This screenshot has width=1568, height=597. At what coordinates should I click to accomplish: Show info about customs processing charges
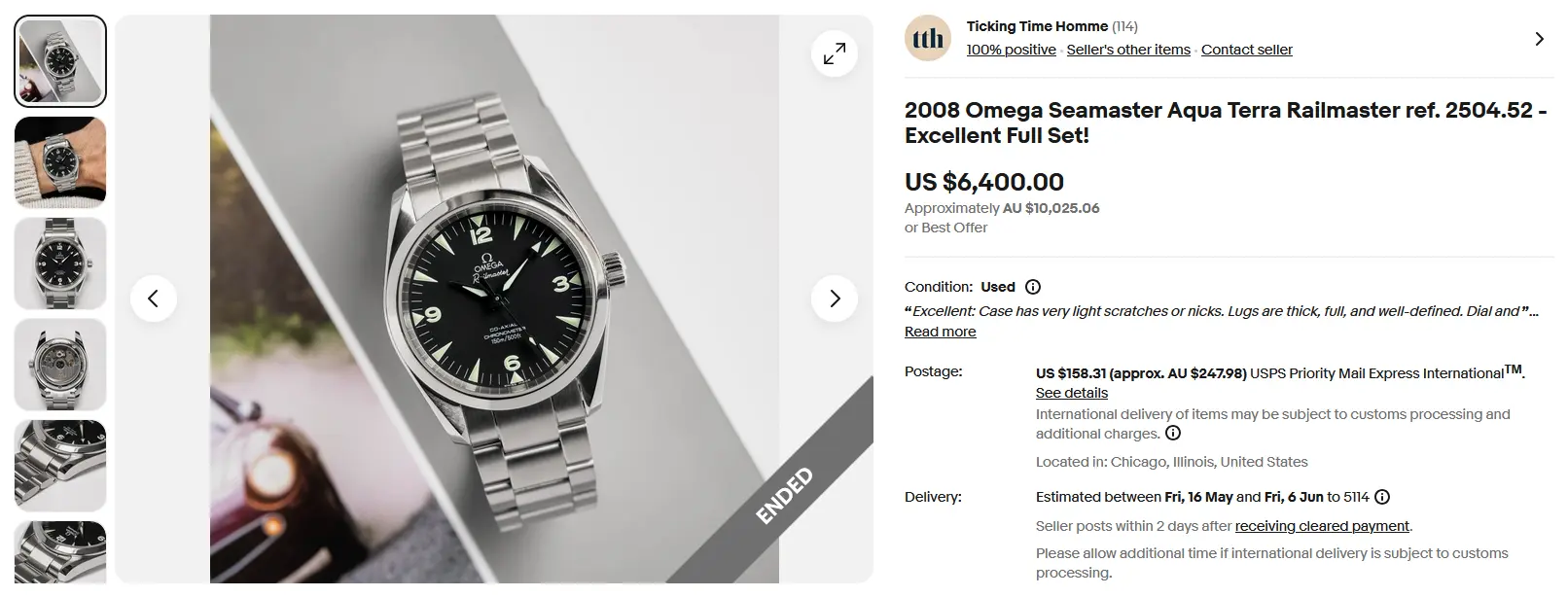1173,434
